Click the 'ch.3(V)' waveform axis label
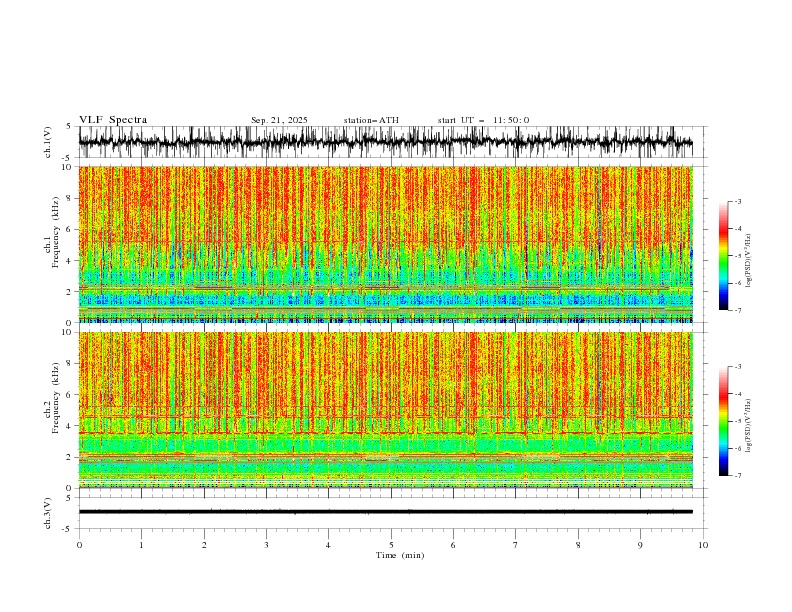Viewport: 792px width, 612px height. pyautogui.click(x=48, y=513)
